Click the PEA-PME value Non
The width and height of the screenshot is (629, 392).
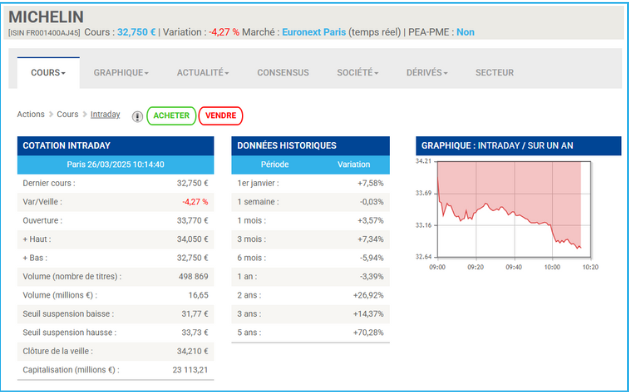(x=465, y=32)
